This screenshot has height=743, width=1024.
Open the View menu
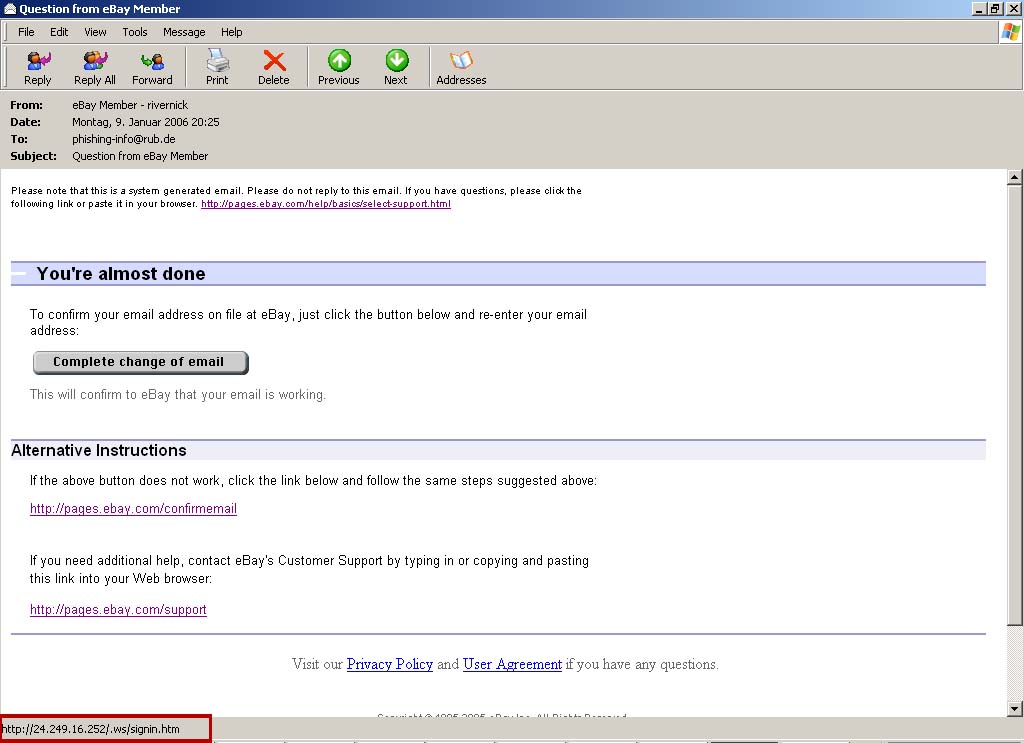[x=95, y=32]
